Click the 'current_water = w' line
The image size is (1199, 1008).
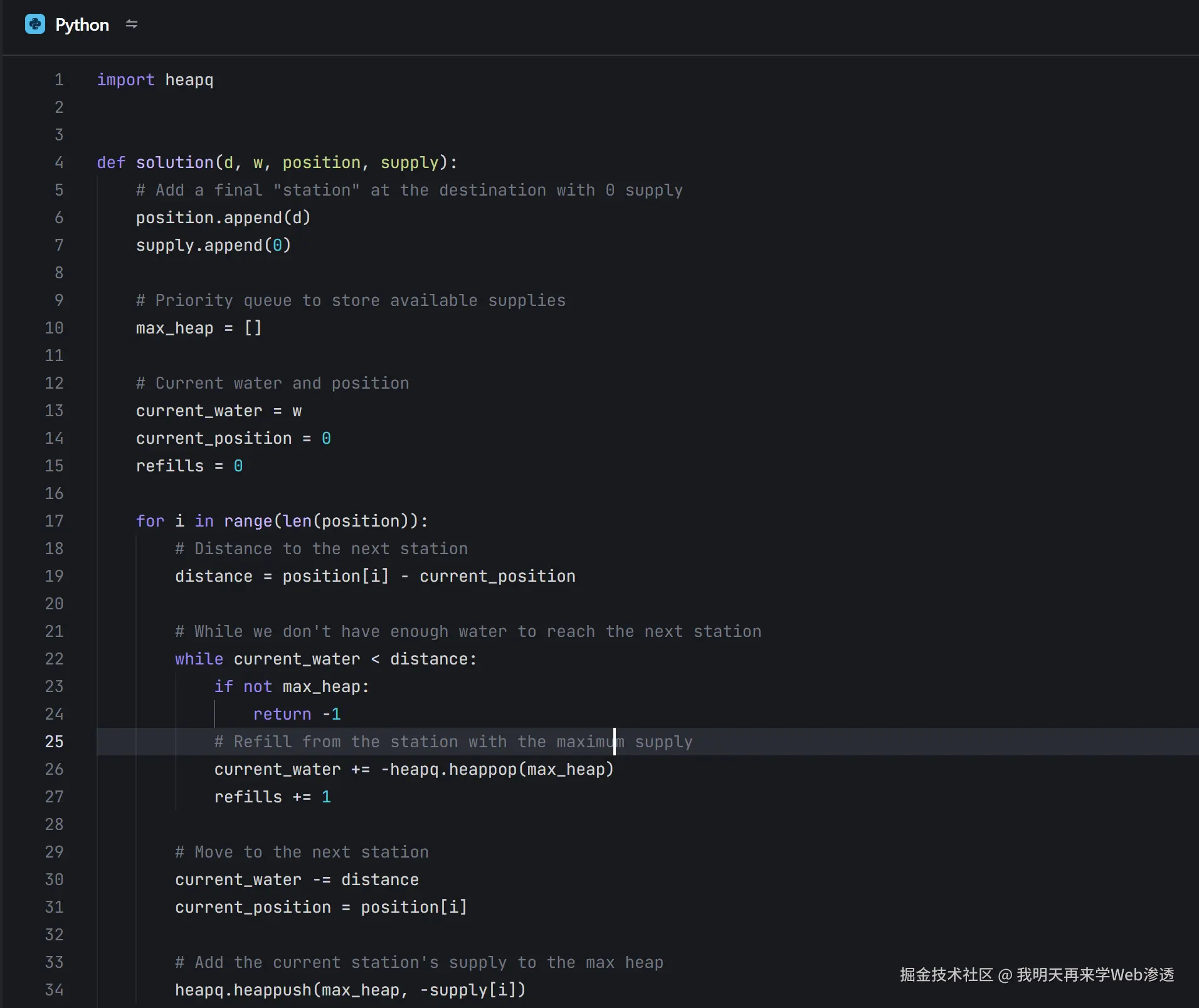(x=219, y=411)
